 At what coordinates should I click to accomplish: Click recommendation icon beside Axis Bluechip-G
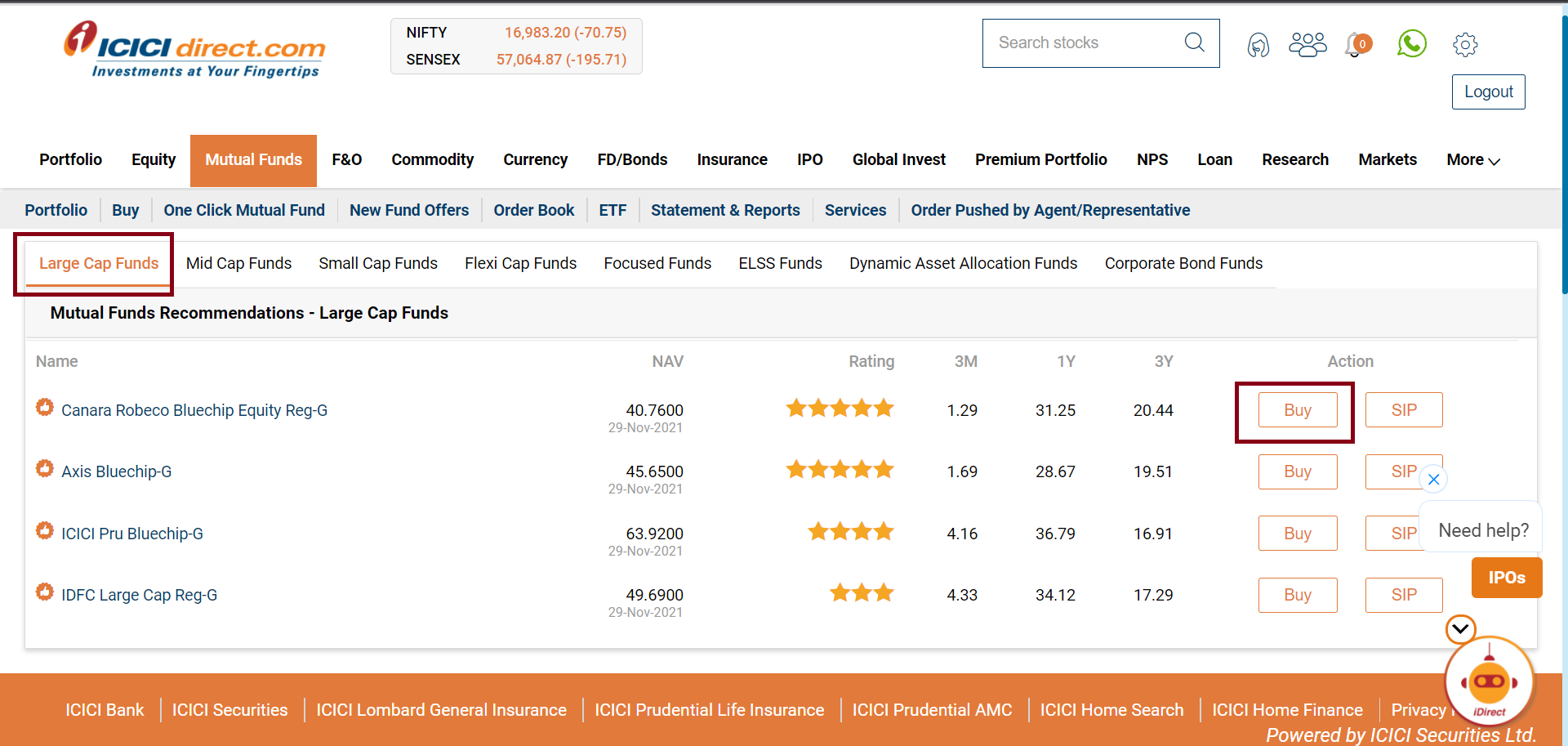(45, 468)
